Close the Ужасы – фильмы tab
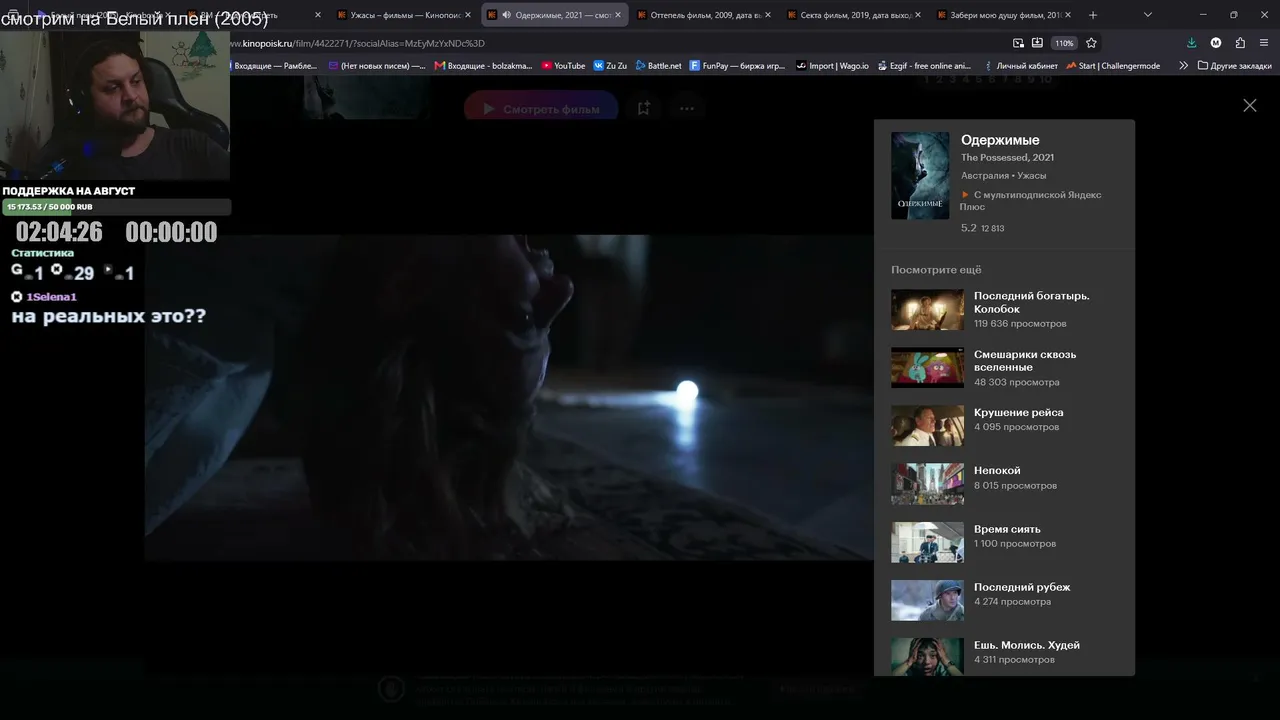Screen dimensions: 1280x720 pos(467,15)
